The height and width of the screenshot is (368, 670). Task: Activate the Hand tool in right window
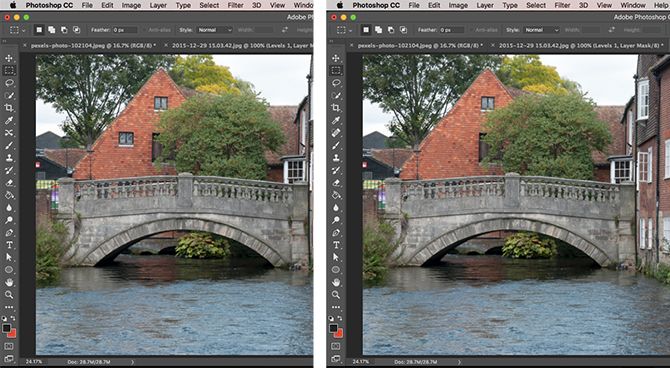(336, 282)
